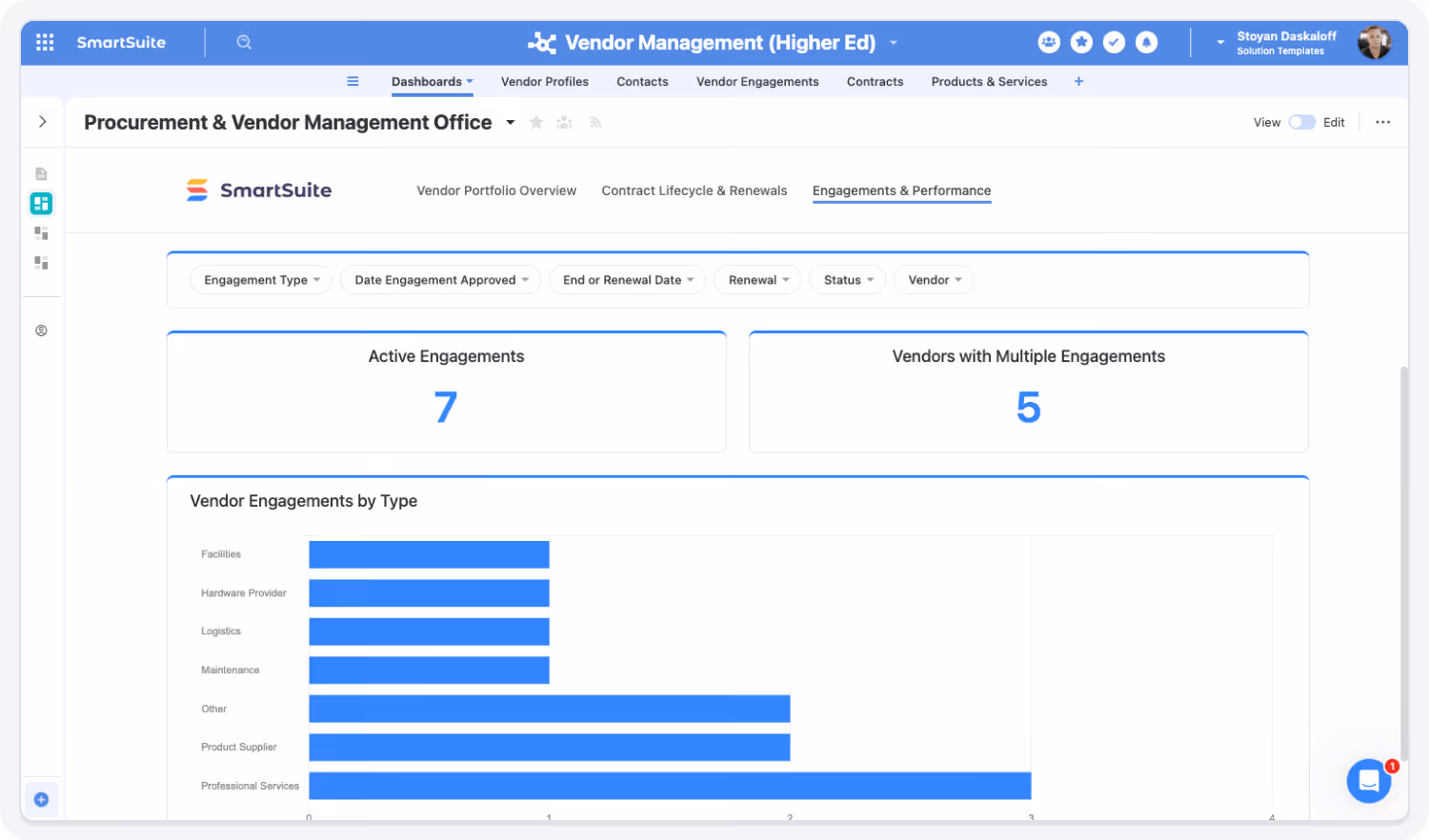This screenshot has width=1429, height=840.
Task: Click the Vendor Engagements by Type heading
Action: pos(304,501)
